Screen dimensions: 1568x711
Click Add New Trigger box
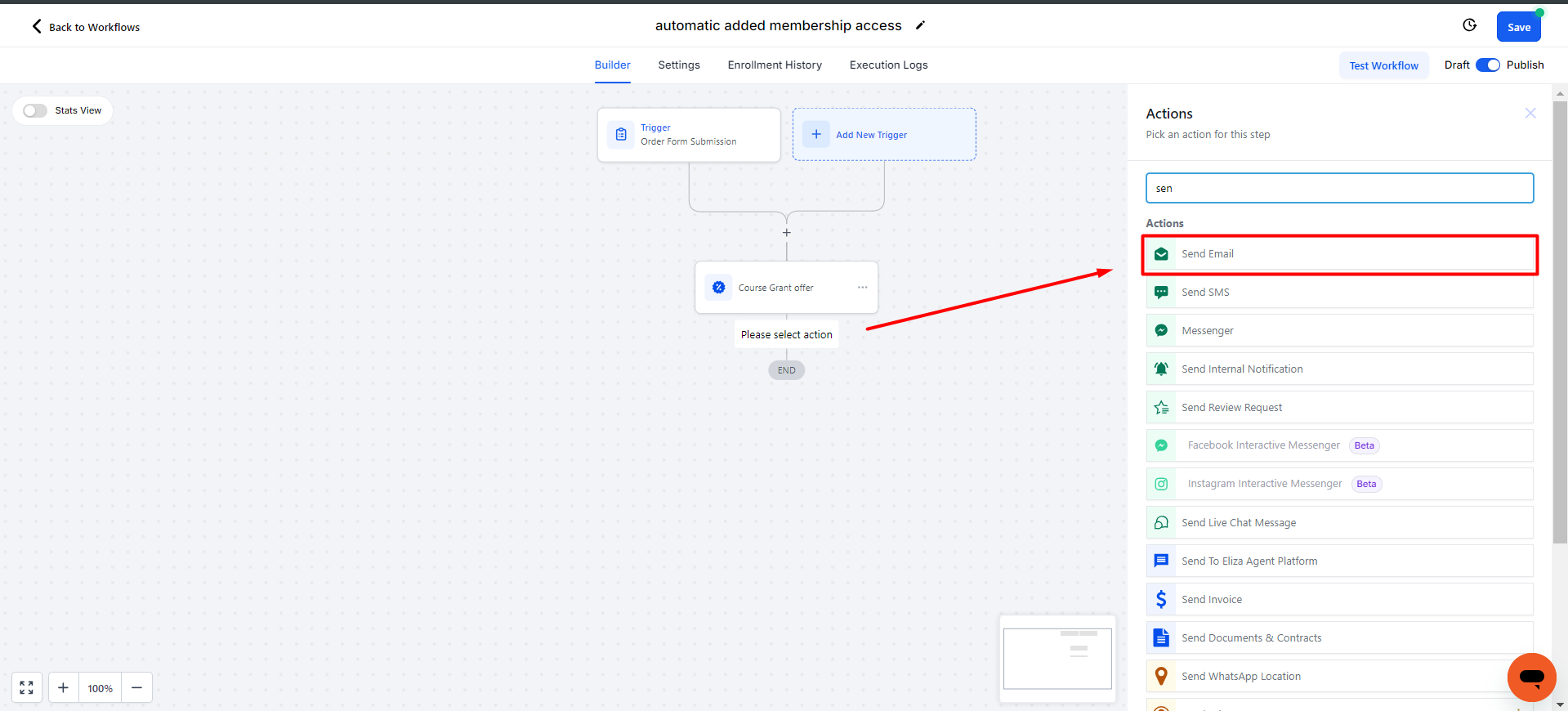(883, 135)
